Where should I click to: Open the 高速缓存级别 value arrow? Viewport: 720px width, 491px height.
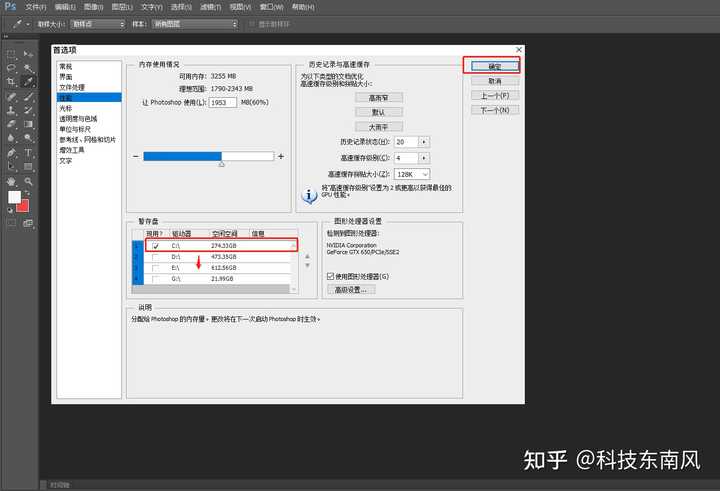tap(424, 158)
